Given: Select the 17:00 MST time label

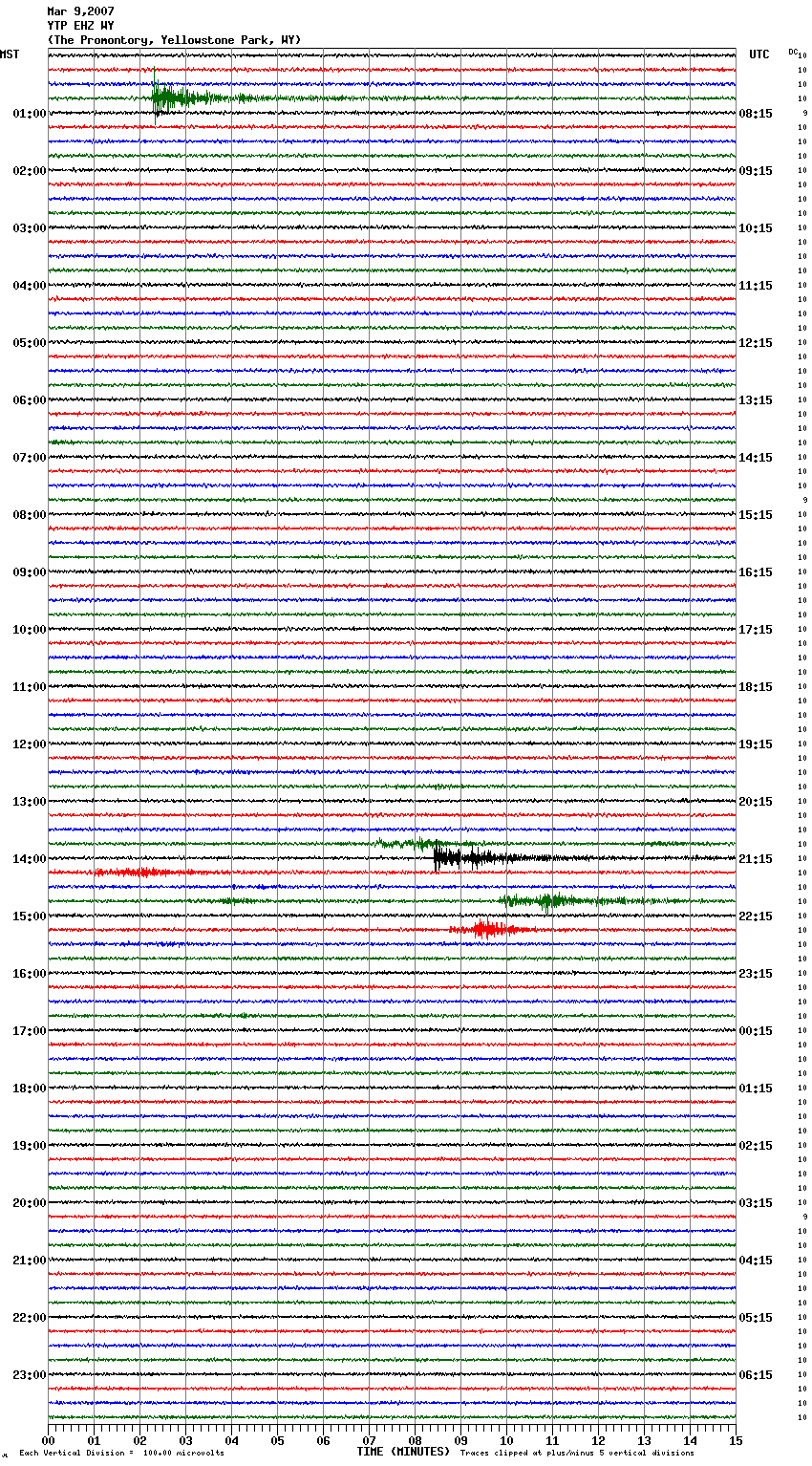Looking at the screenshot, I should [30, 1031].
